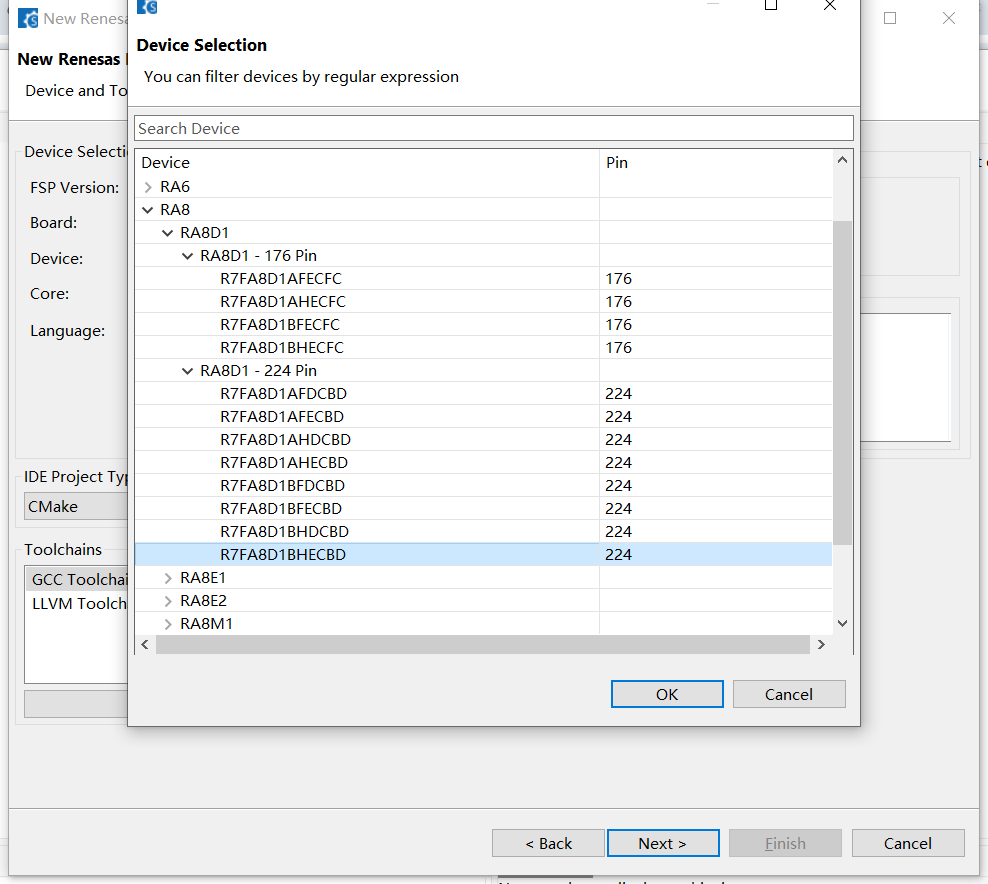Click the scroll down arrow in device list
The width and height of the screenshot is (988, 884).
[x=842, y=623]
